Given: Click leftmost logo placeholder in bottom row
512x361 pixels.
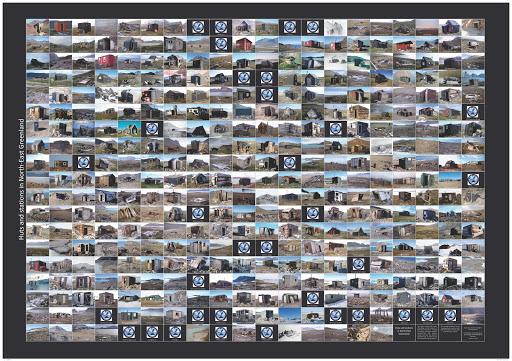Looking at the screenshot, I should pos(129,333).
